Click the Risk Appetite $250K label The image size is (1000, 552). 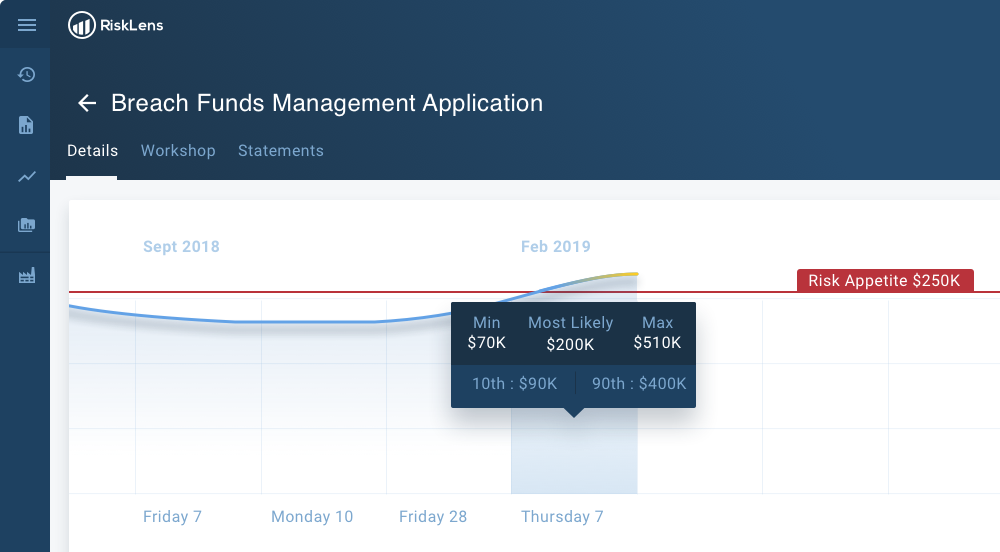[885, 281]
